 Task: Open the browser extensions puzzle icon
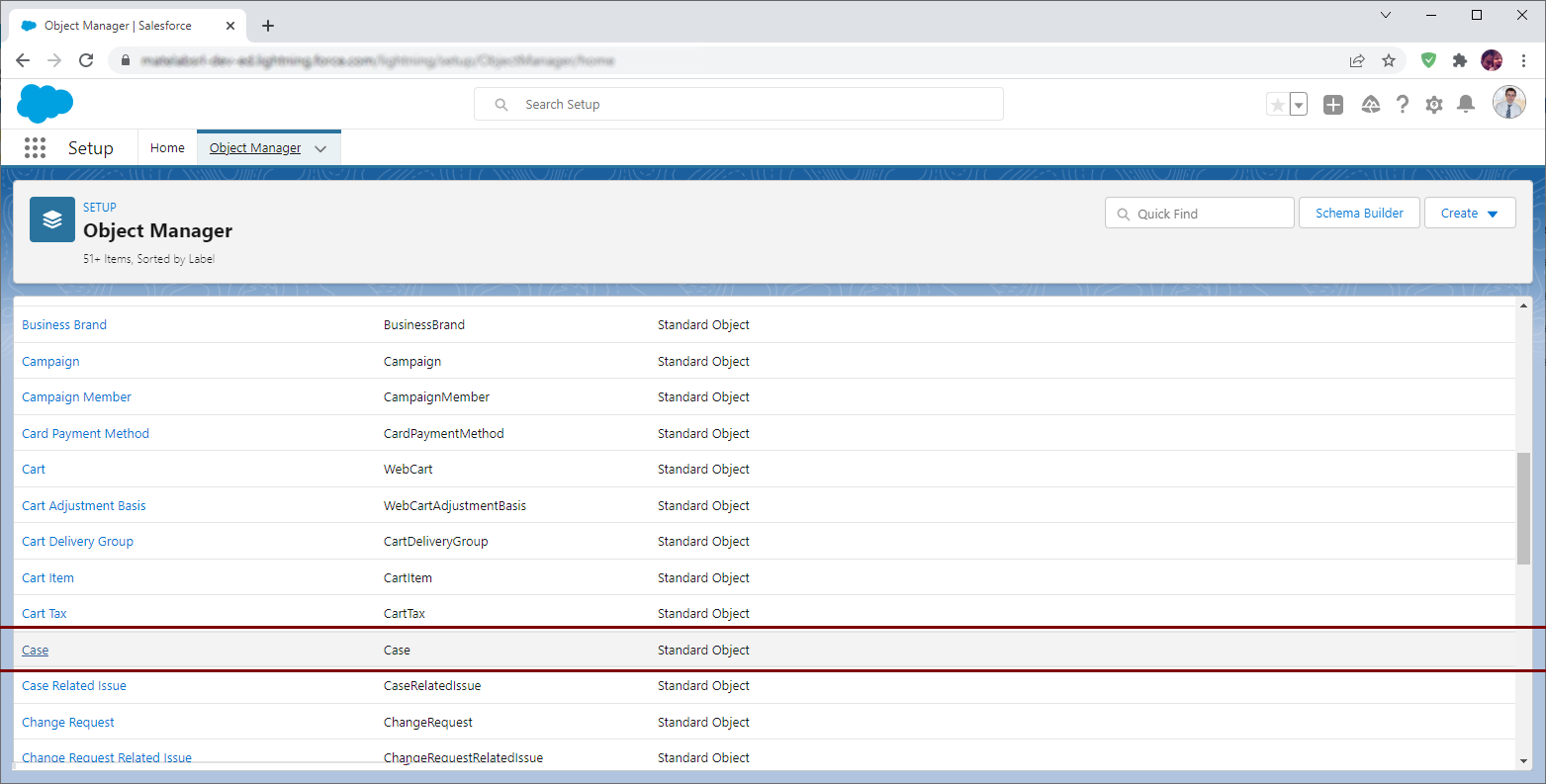(1459, 60)
